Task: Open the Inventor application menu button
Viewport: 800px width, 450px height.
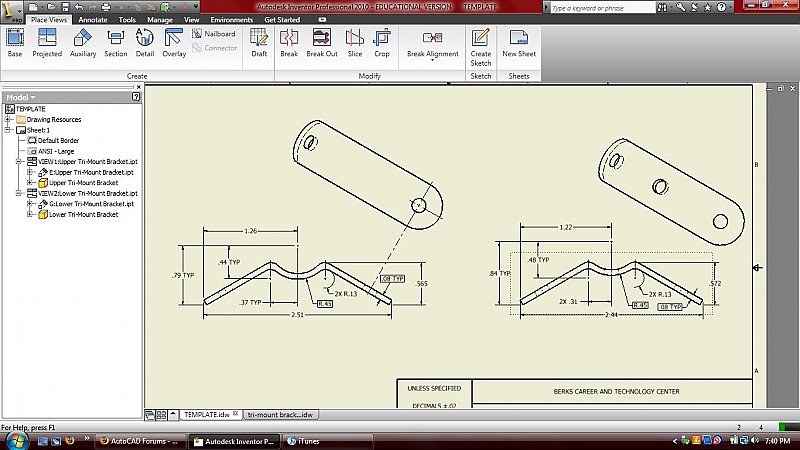Action: point(11,10)
